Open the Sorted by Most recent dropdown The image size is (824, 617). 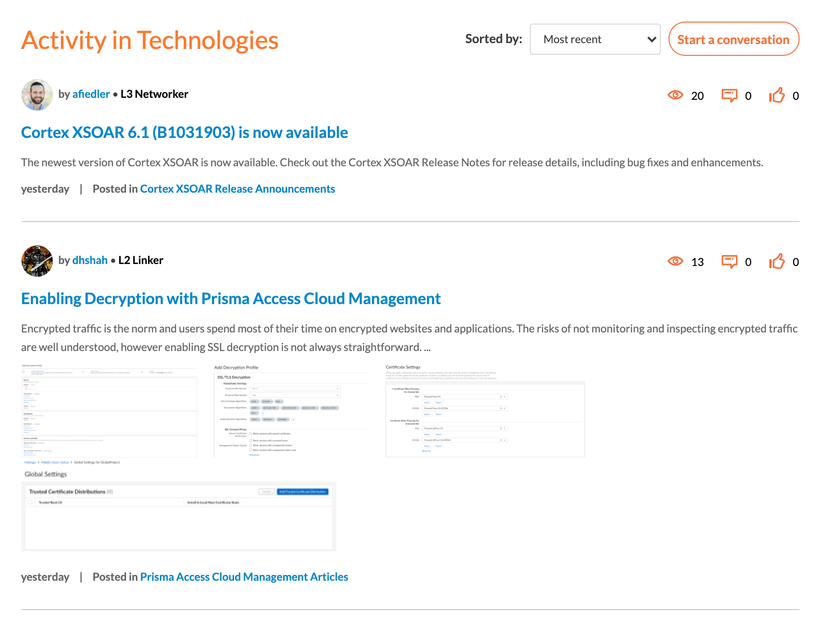pyautogui.click(x=595, y=40)
